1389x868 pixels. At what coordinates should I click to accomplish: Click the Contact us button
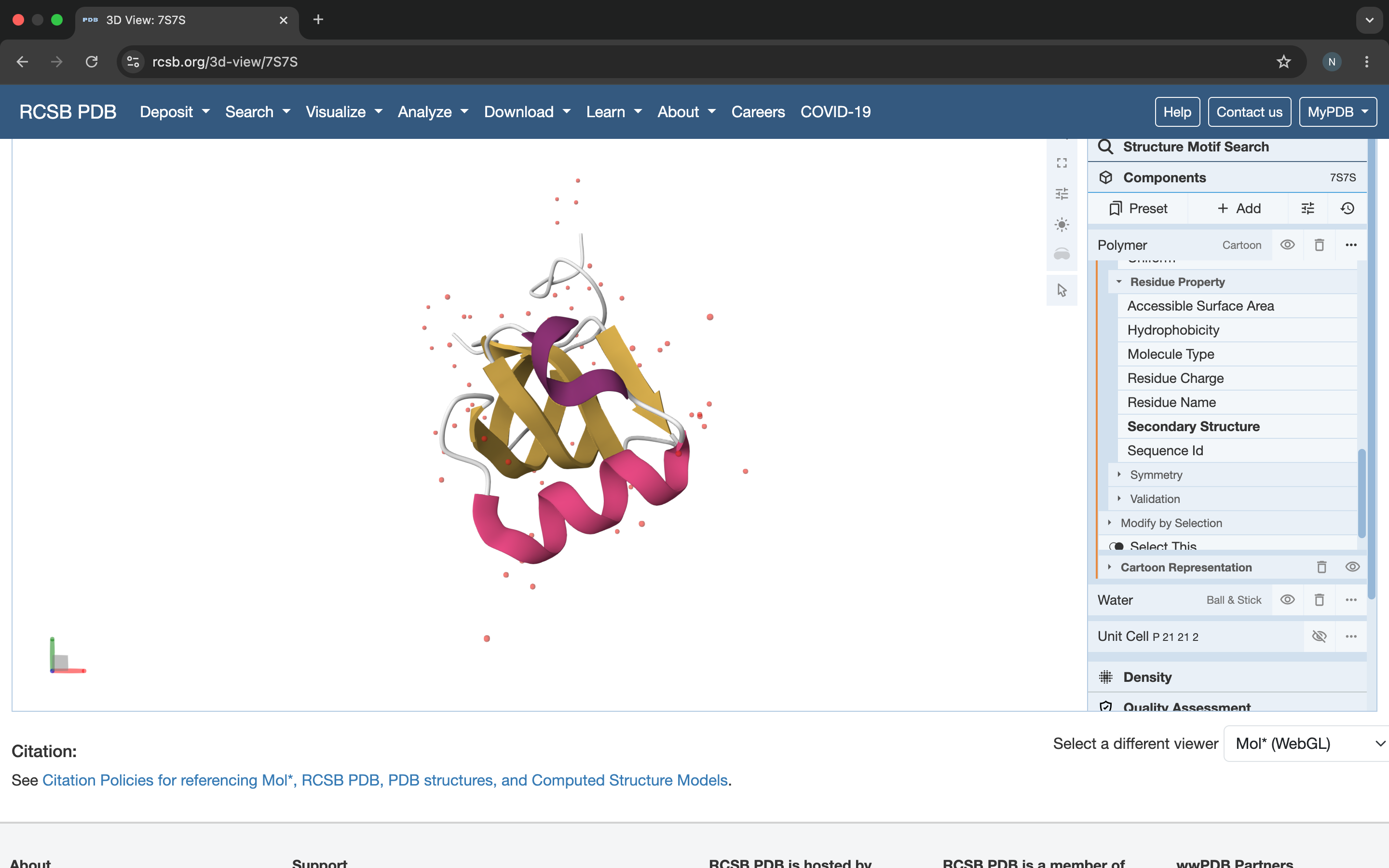pyautogui.click(x=1249, y=112)
